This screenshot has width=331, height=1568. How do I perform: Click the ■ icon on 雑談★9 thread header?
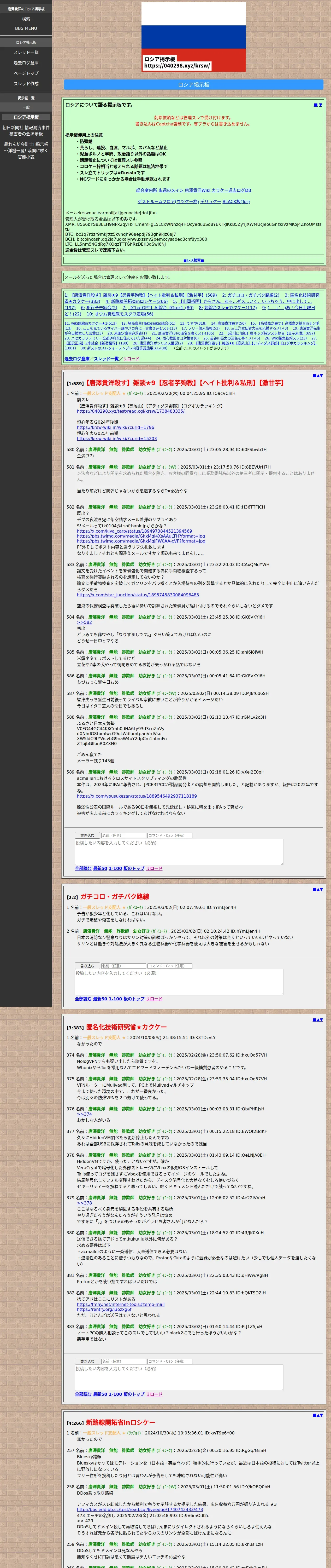tap(314, 376)
